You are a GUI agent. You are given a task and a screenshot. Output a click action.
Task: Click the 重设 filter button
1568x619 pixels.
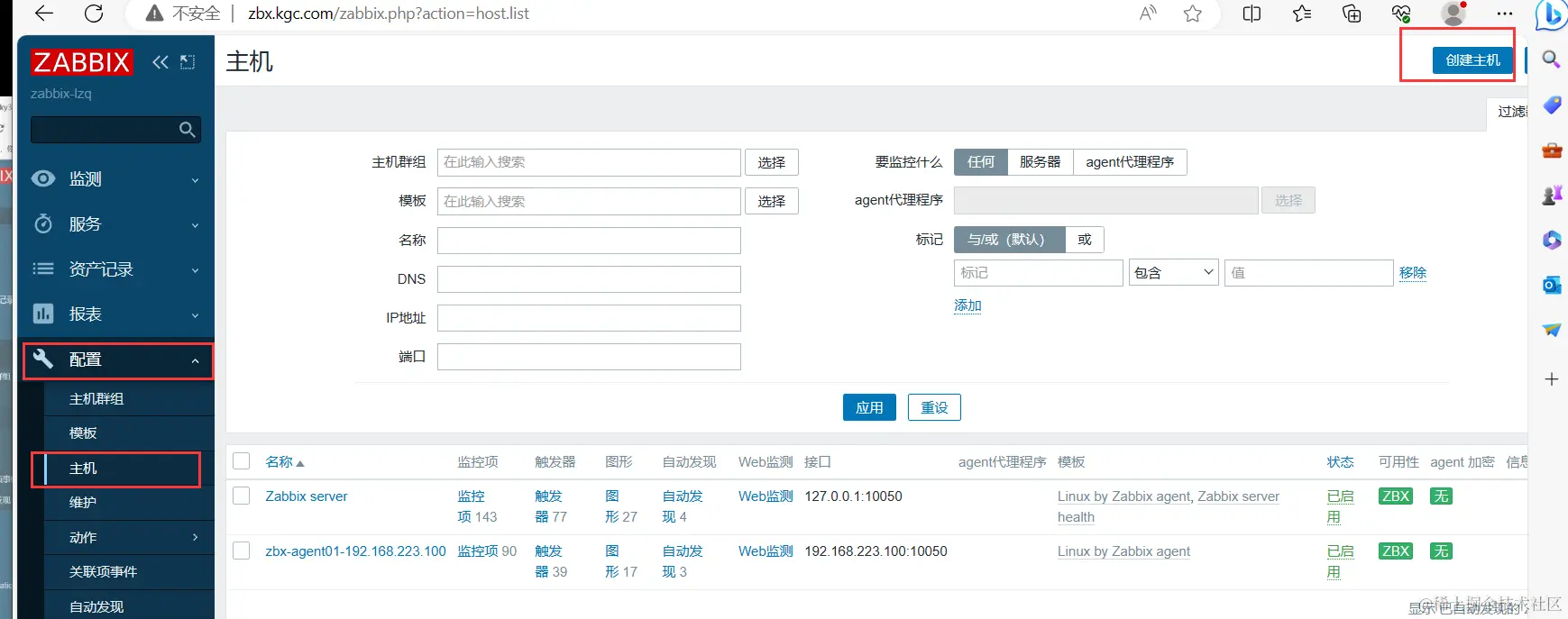pyautogui.click(x=934, y=407)
